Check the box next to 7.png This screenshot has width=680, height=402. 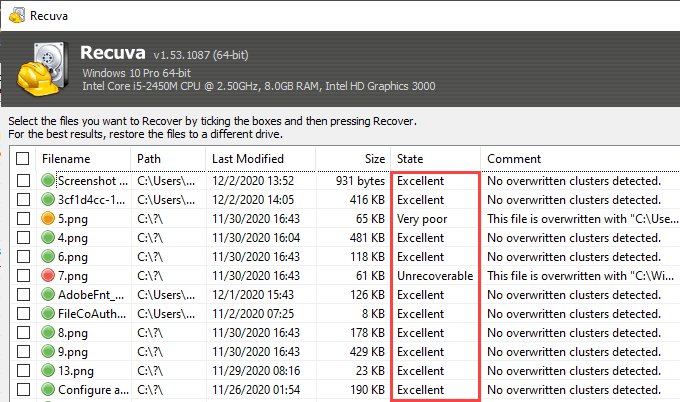click(x=23, y=276)
